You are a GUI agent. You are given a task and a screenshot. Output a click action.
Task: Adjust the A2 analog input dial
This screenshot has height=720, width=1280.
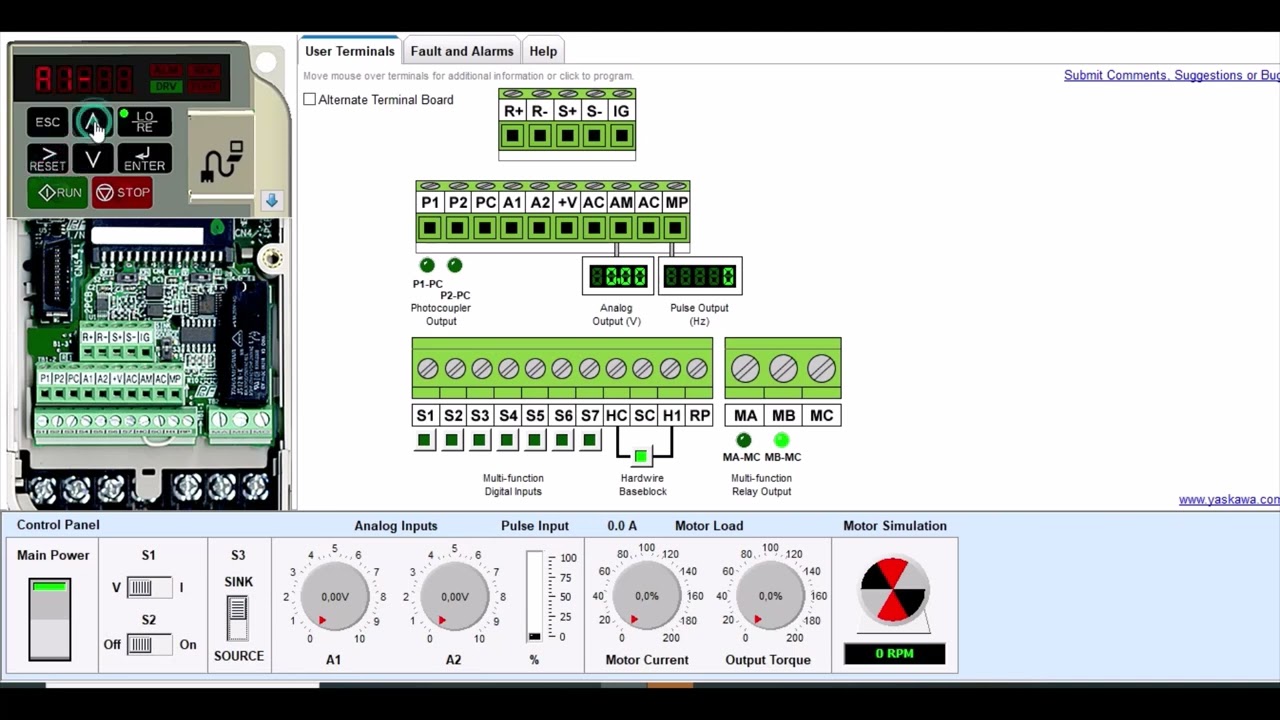pyautogui.click(x=455, y=597)
